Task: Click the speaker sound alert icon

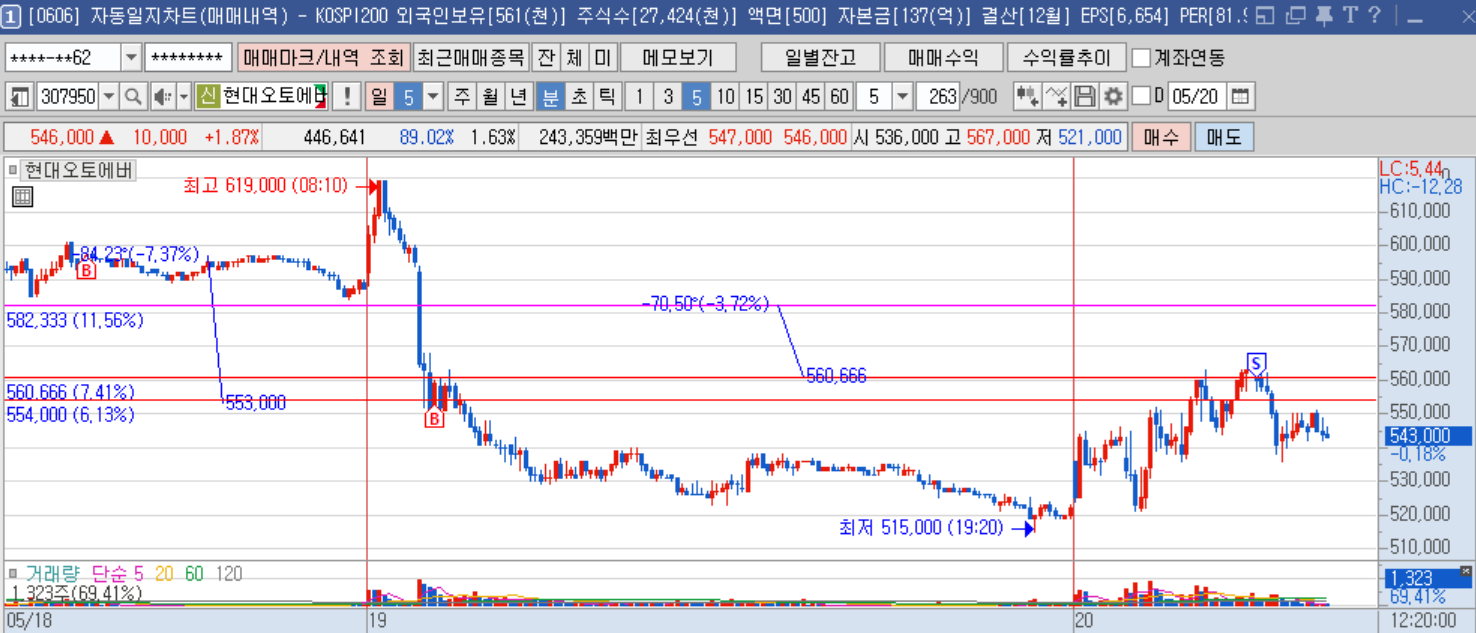Action: (163, 97)
